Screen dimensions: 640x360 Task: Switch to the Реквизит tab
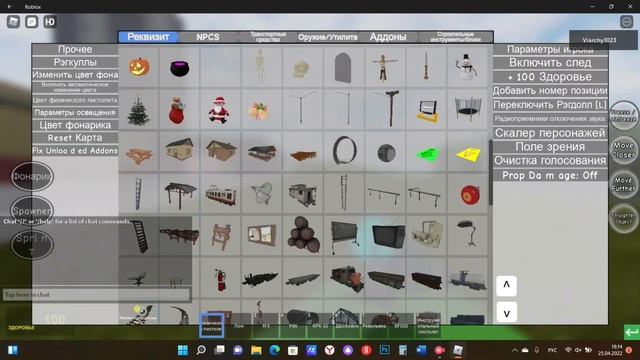149,37
